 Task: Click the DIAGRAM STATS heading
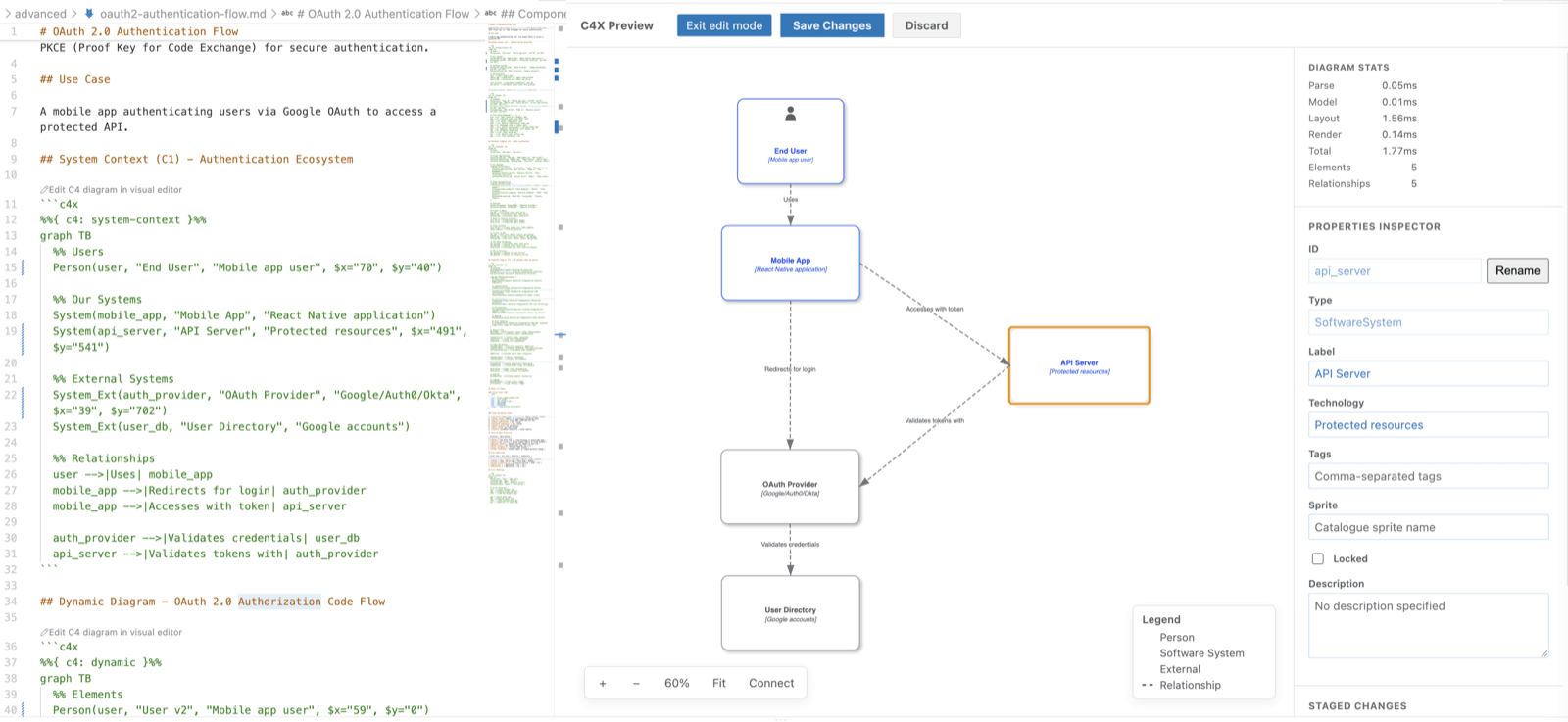pos(1348,68)
